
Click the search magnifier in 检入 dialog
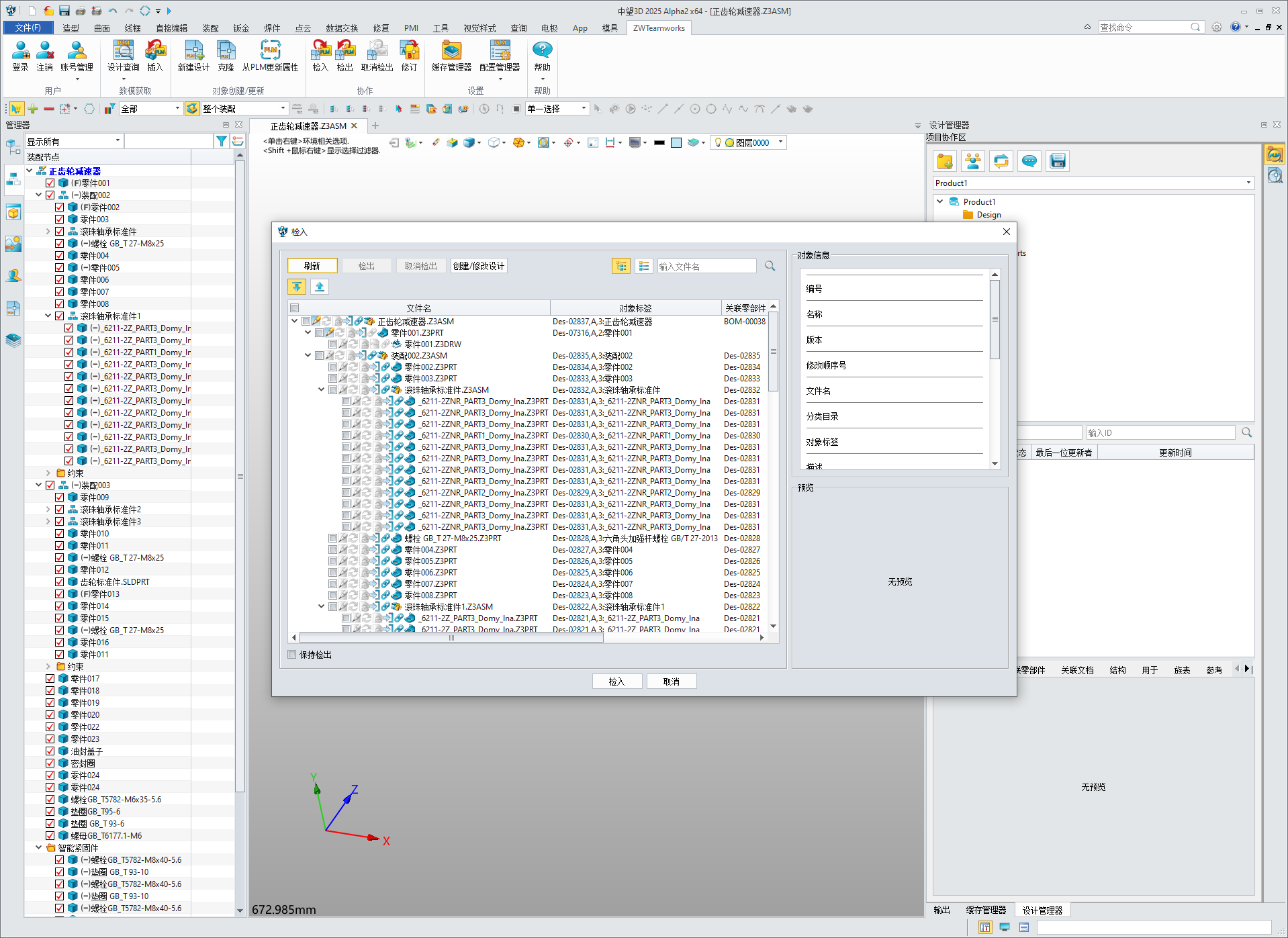point(770,267)
